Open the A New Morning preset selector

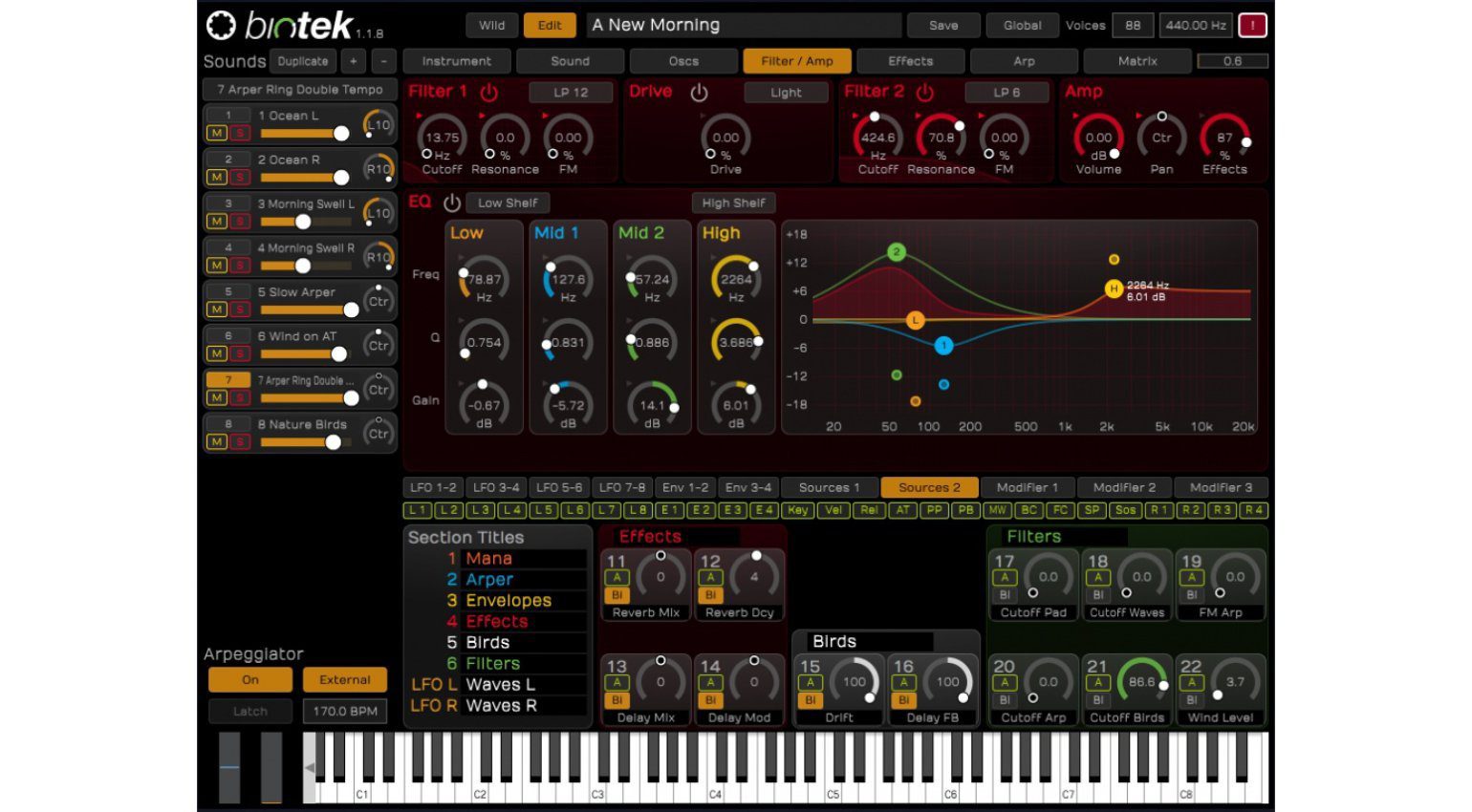pos(744,25)
